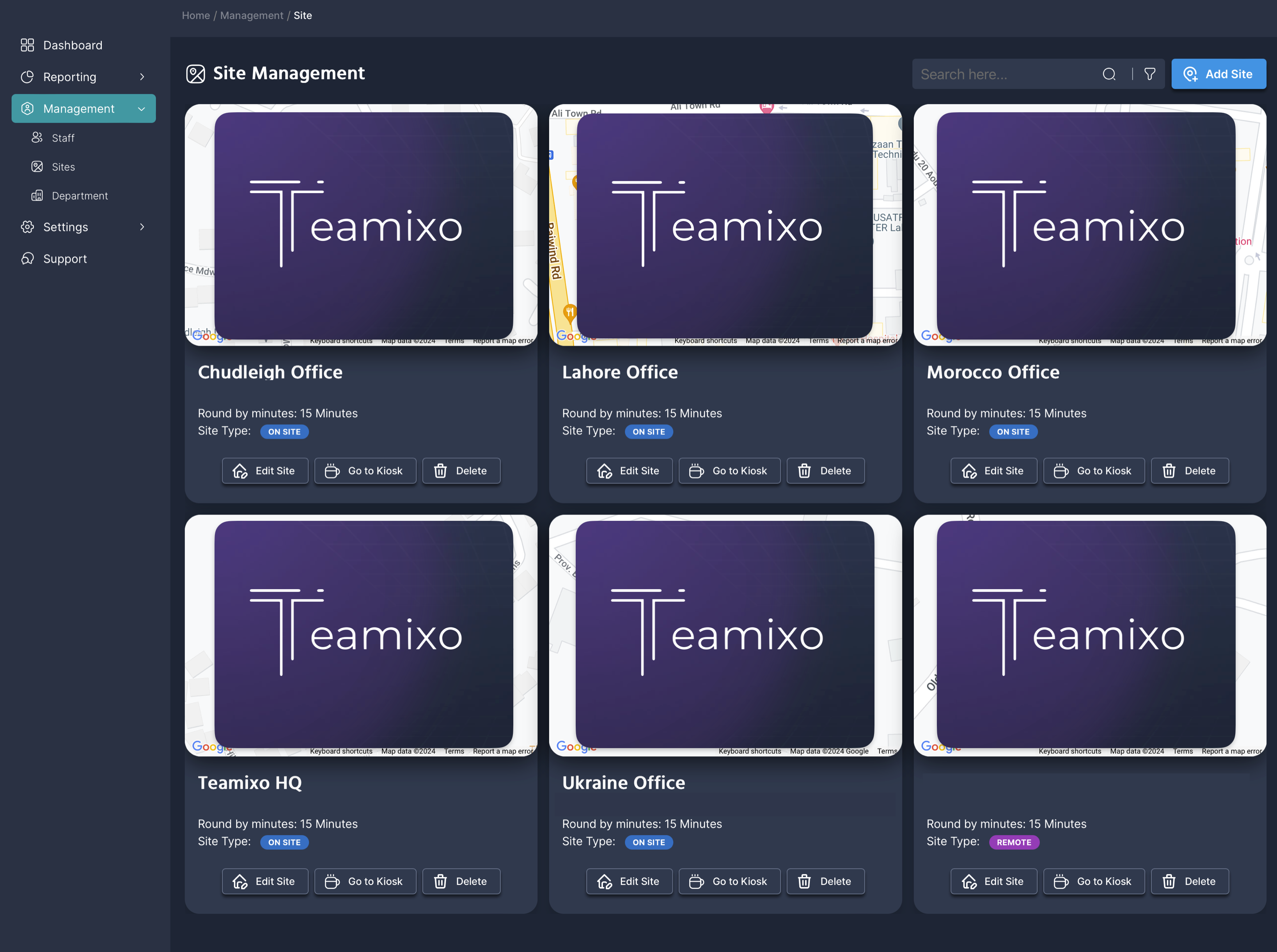This screenshot has height=952, width=1277.
Task: Click the Settings gear icon
Action: tap(27, 226)
